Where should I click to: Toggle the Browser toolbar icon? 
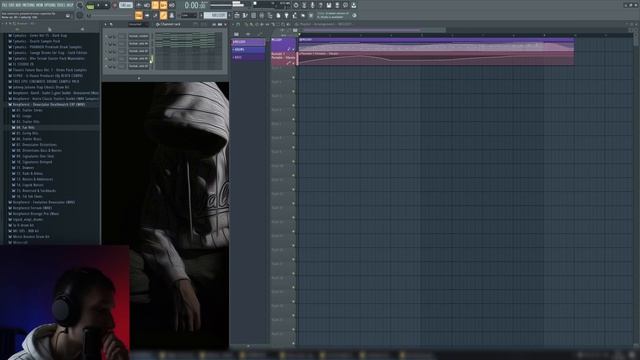pos(270,16)
